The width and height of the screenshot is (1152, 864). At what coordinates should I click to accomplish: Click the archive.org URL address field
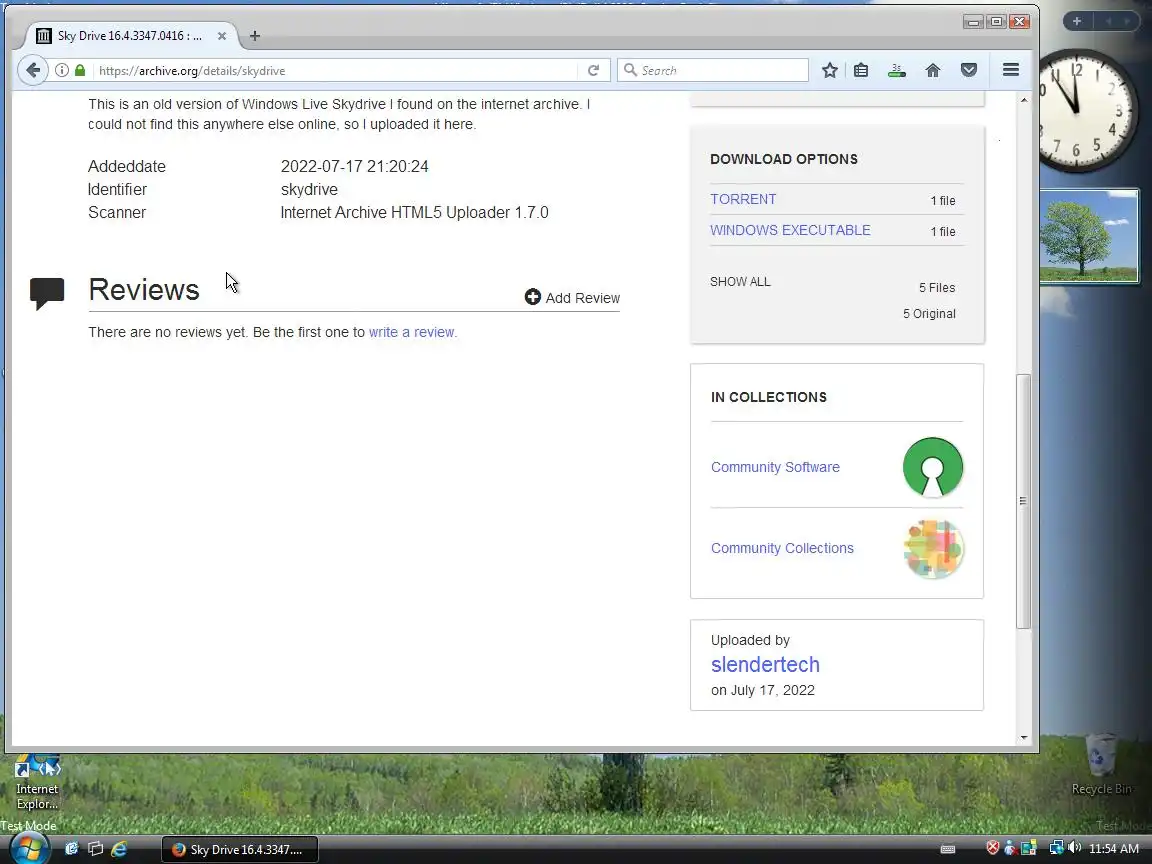(x=338, y=71)
